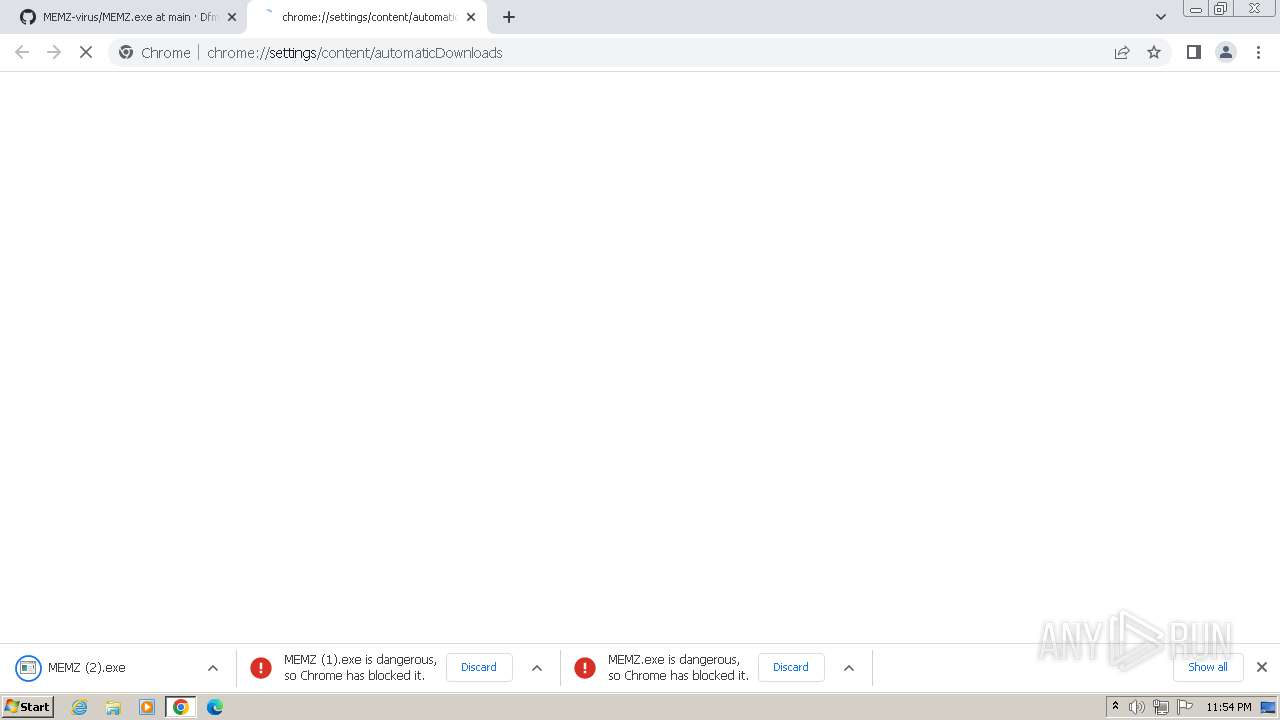This screenshot has width=1280, height=720.
Task: View site information Chrome icon
Action: coord(126,52)
